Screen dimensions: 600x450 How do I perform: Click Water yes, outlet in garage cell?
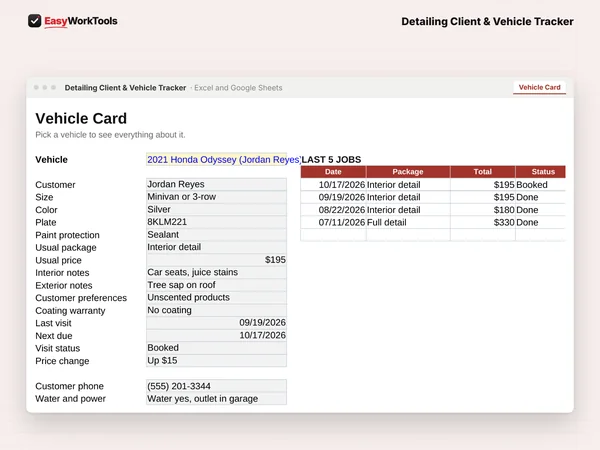click(216, 399)
